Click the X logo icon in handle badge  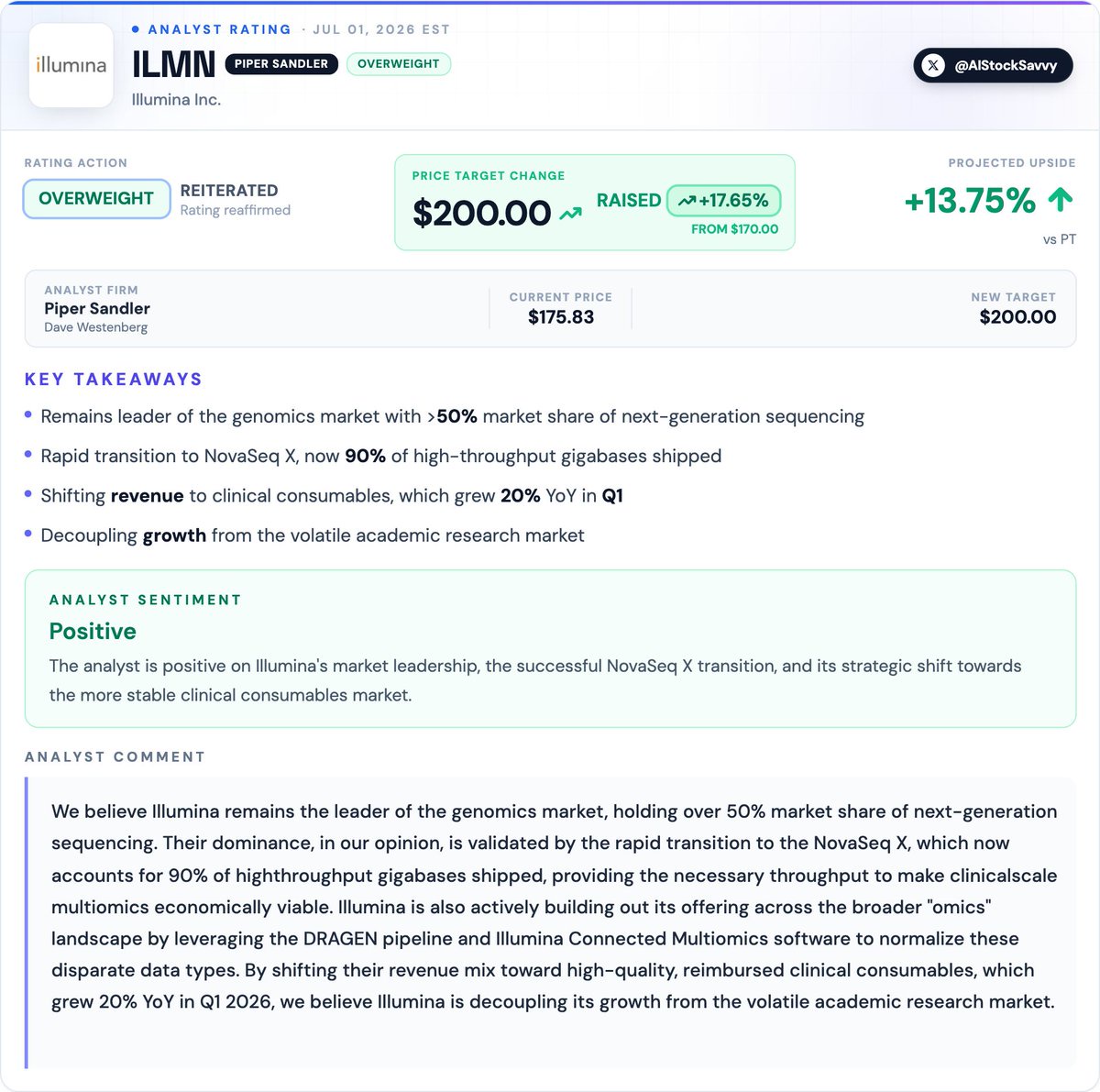point(933,65)
